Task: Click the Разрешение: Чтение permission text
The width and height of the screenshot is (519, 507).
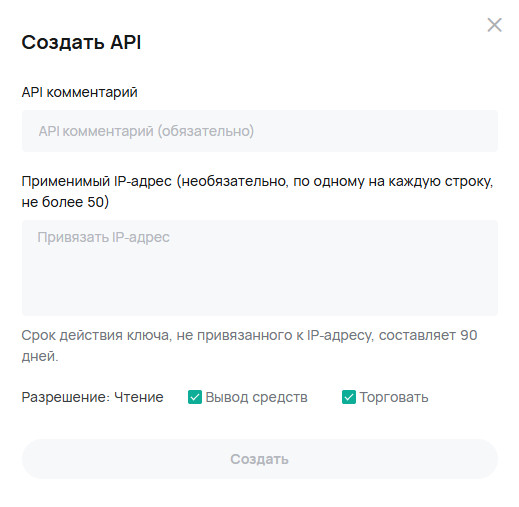Action: [92, 397]
